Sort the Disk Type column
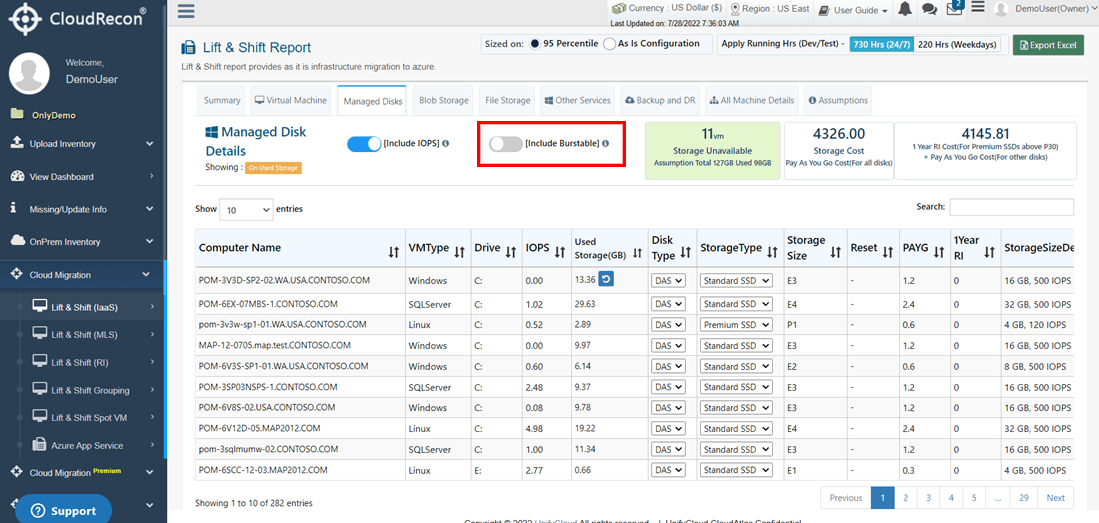 685,253
